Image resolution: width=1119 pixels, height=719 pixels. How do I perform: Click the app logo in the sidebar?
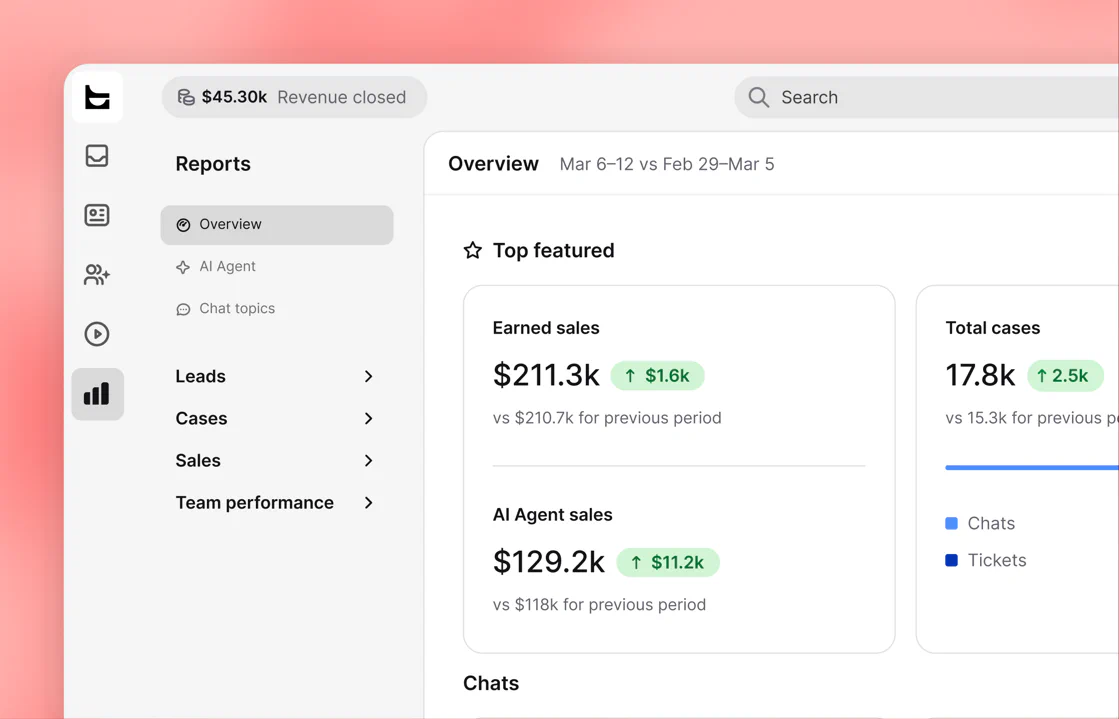[97, 97]
